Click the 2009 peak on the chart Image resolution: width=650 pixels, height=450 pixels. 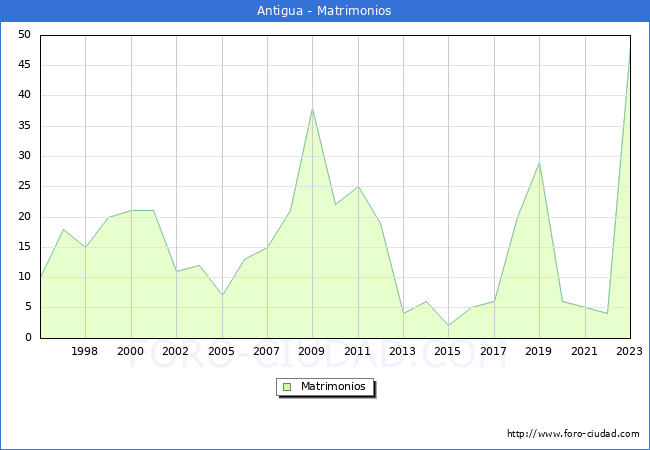[312, 109]
